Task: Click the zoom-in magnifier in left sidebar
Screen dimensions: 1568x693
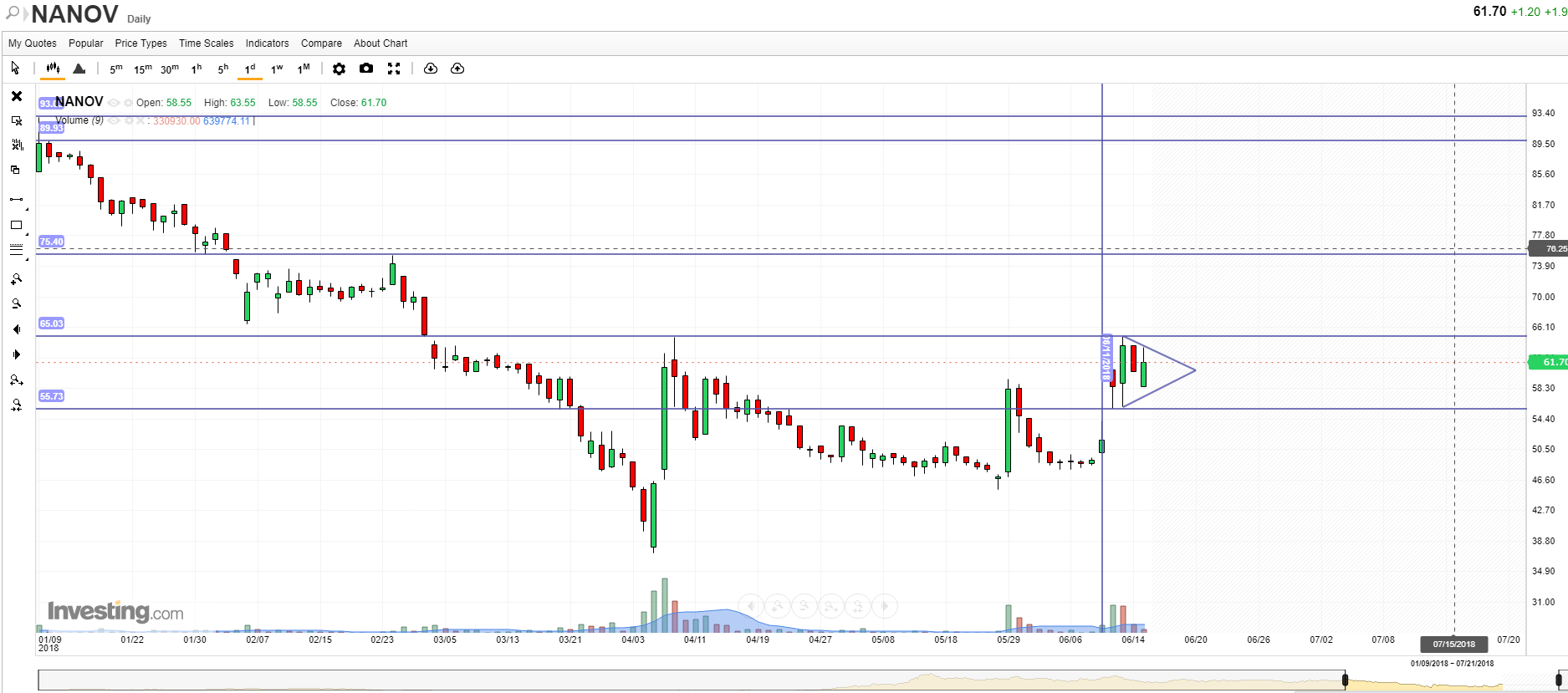Action: (x=16, y=279)
